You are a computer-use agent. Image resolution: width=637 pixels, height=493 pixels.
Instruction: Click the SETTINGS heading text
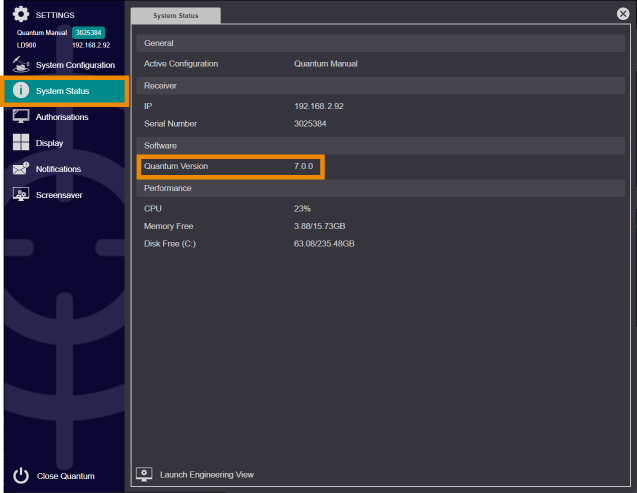pyautogui.click(x=55, y=15)
